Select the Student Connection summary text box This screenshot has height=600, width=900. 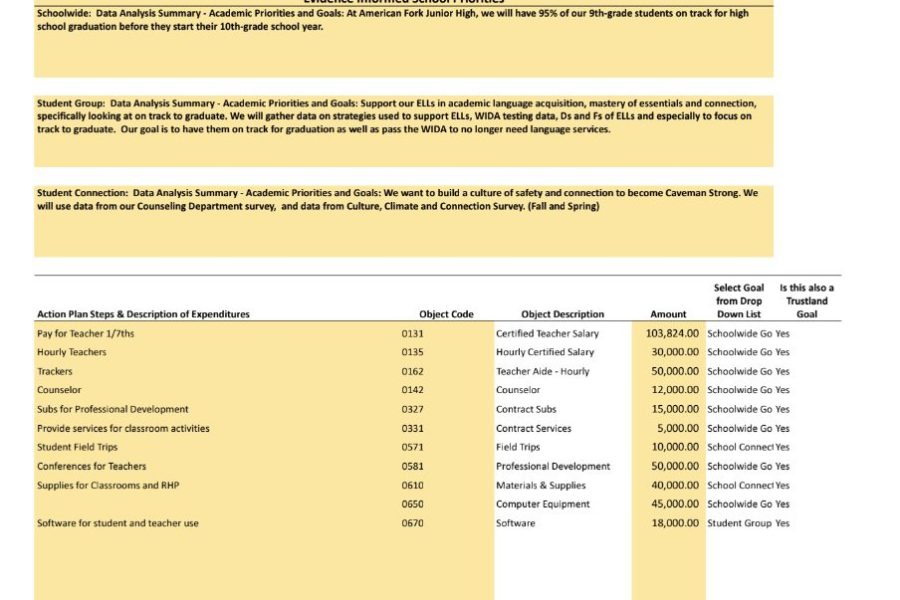404,220
